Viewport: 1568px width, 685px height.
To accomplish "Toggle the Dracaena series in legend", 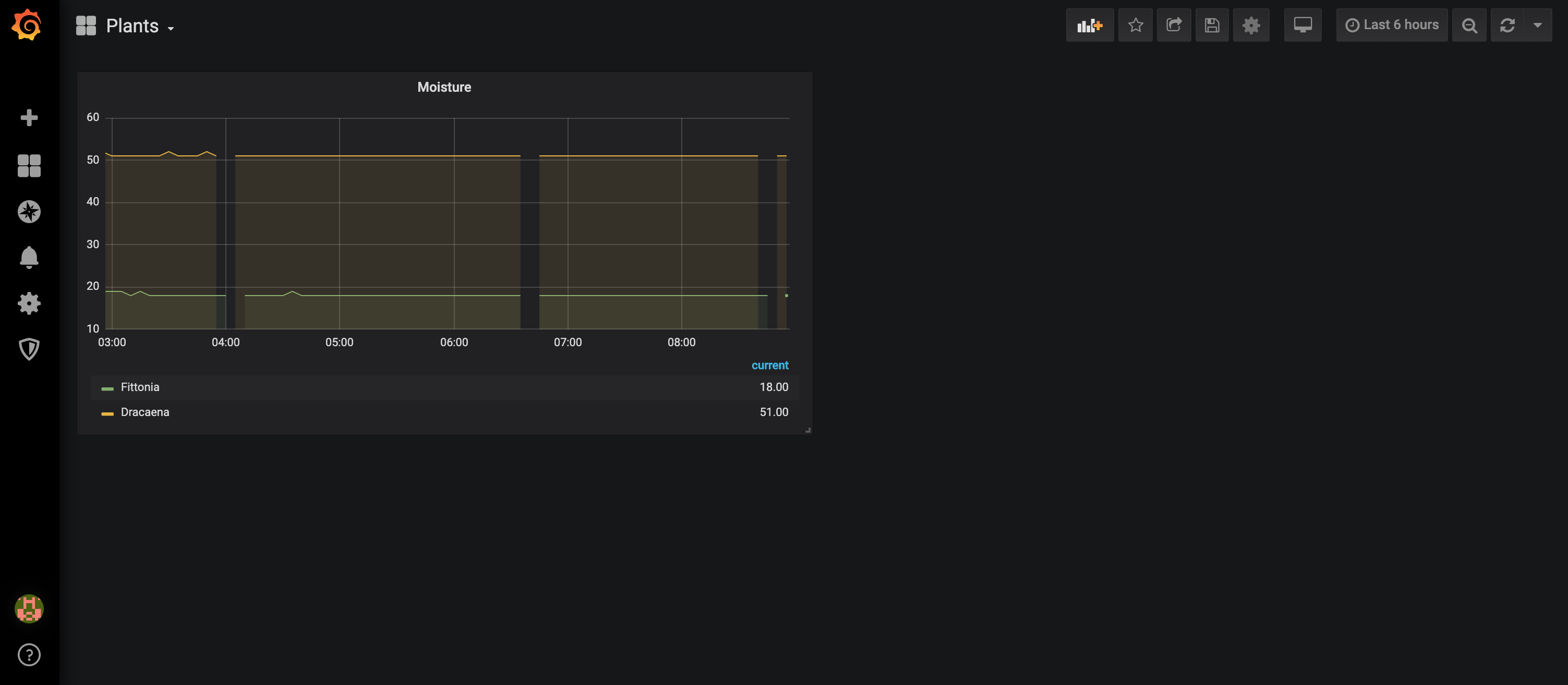I will point(145,412).
